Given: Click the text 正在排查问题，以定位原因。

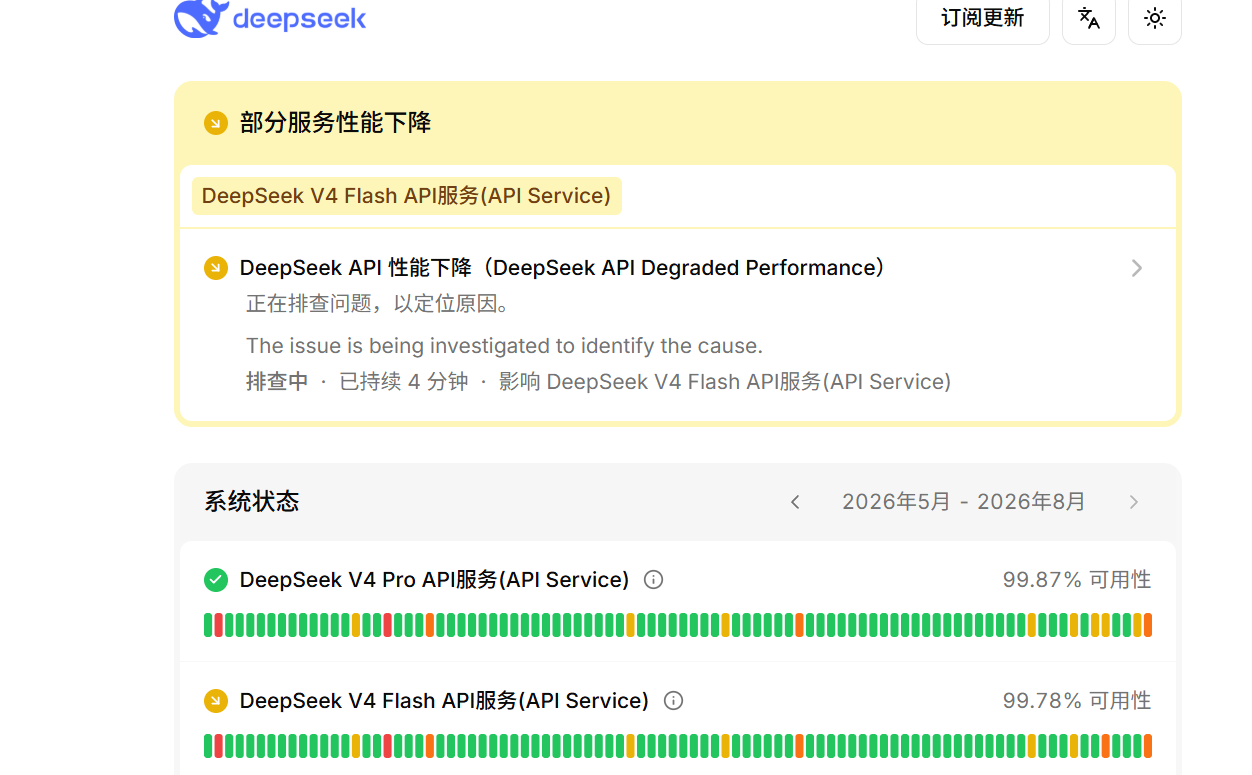Looking at the screenshot, I should (x=379, y=304).
